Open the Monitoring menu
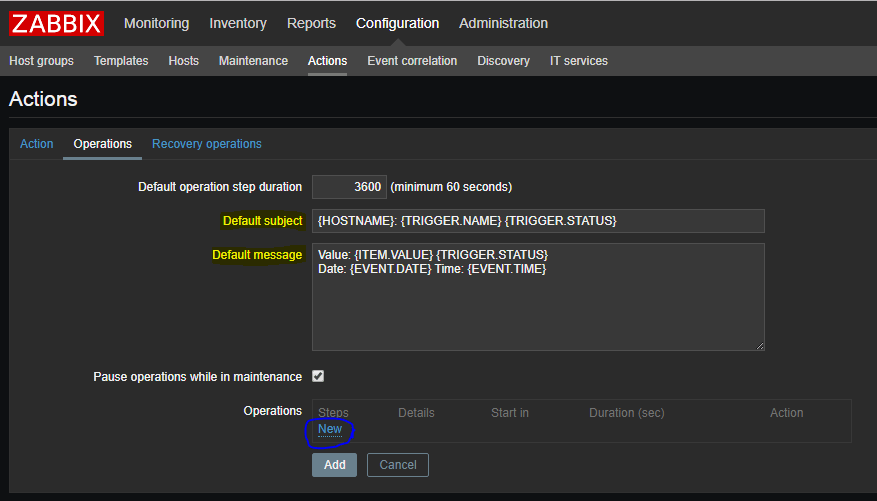 click(x=156, y=23)
